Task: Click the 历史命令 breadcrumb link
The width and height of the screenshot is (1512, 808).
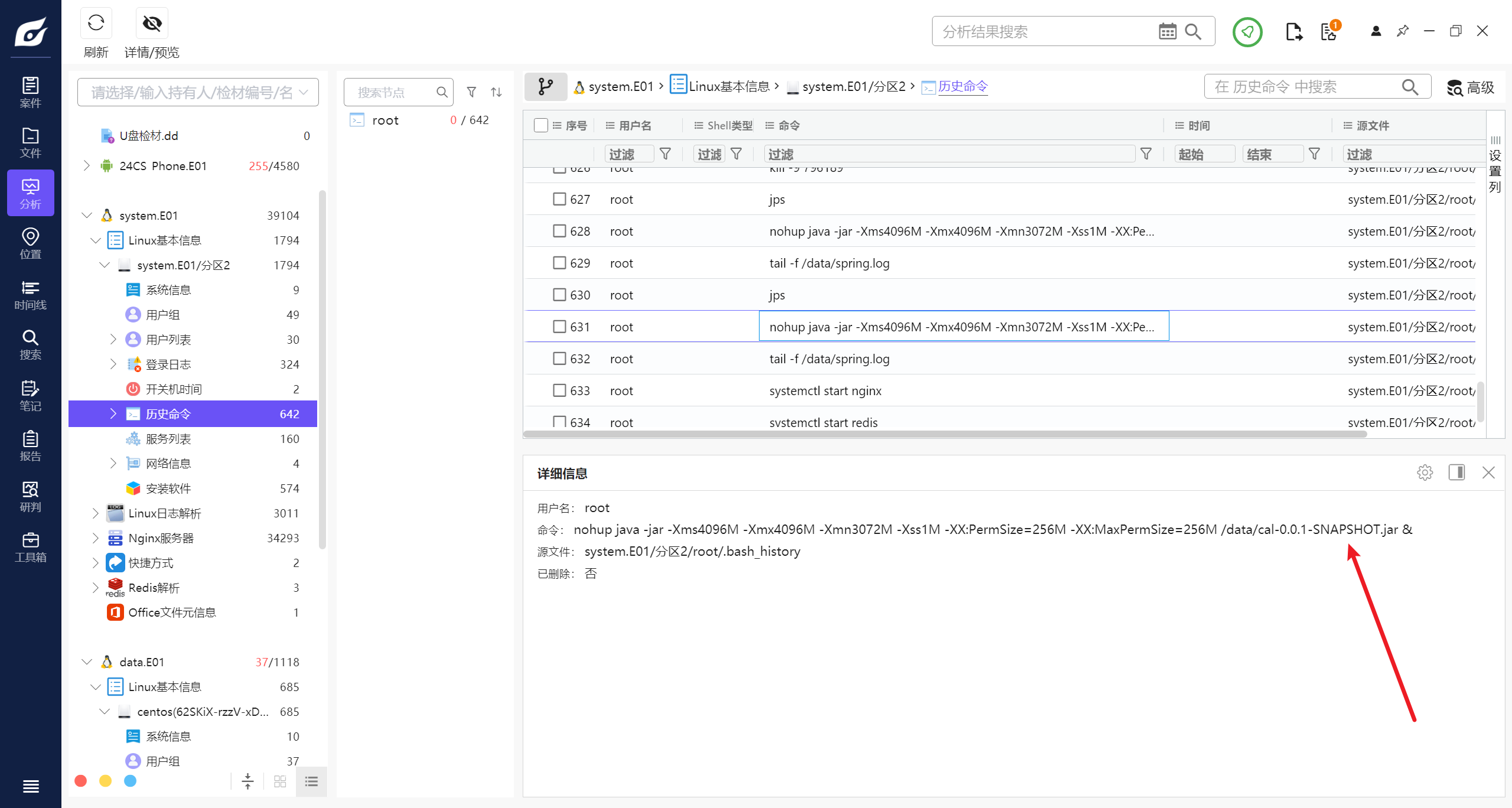Action: tap(963, 87)
